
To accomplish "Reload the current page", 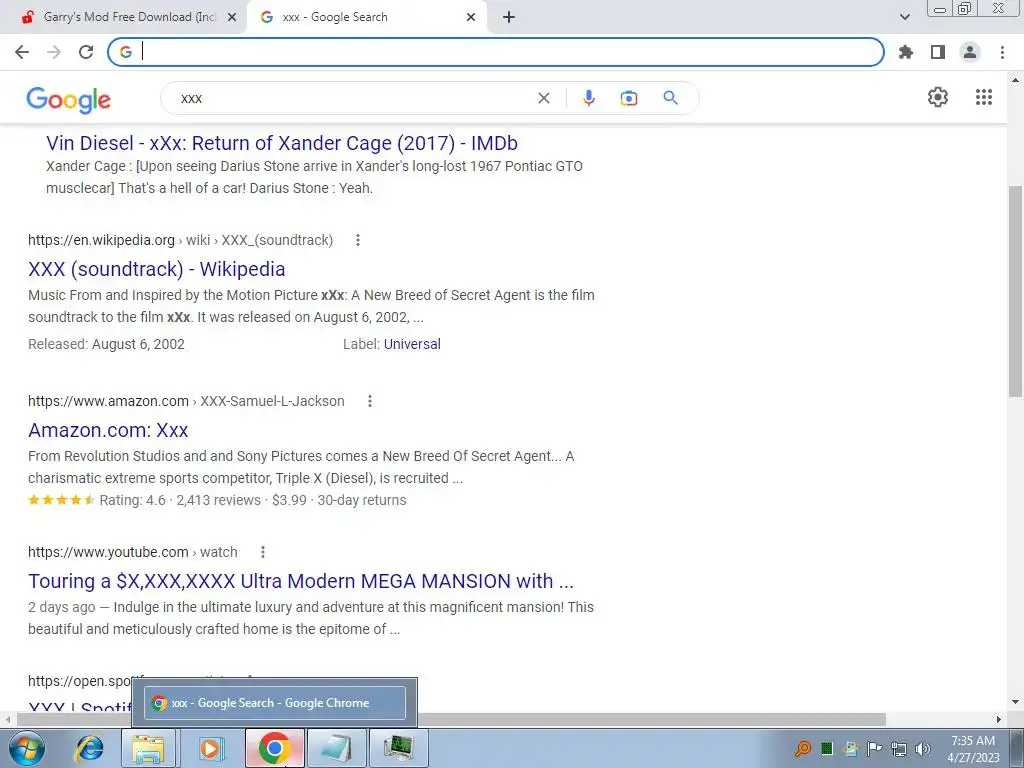I will [x=86, y=52].
